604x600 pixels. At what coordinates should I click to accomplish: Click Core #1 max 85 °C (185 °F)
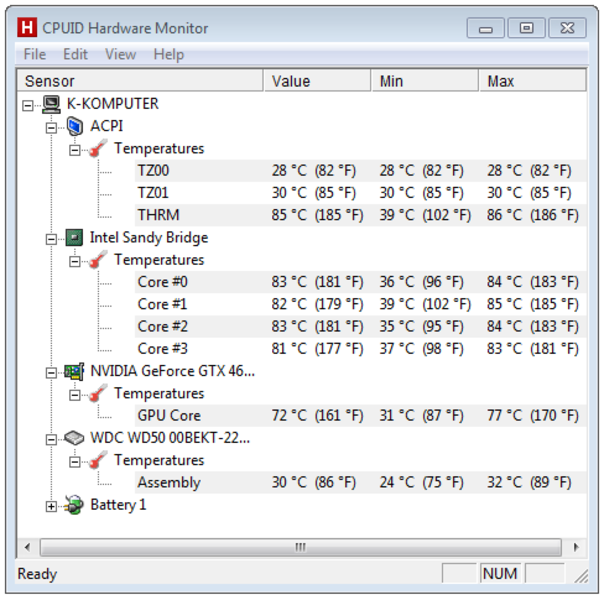pos(533,304)
